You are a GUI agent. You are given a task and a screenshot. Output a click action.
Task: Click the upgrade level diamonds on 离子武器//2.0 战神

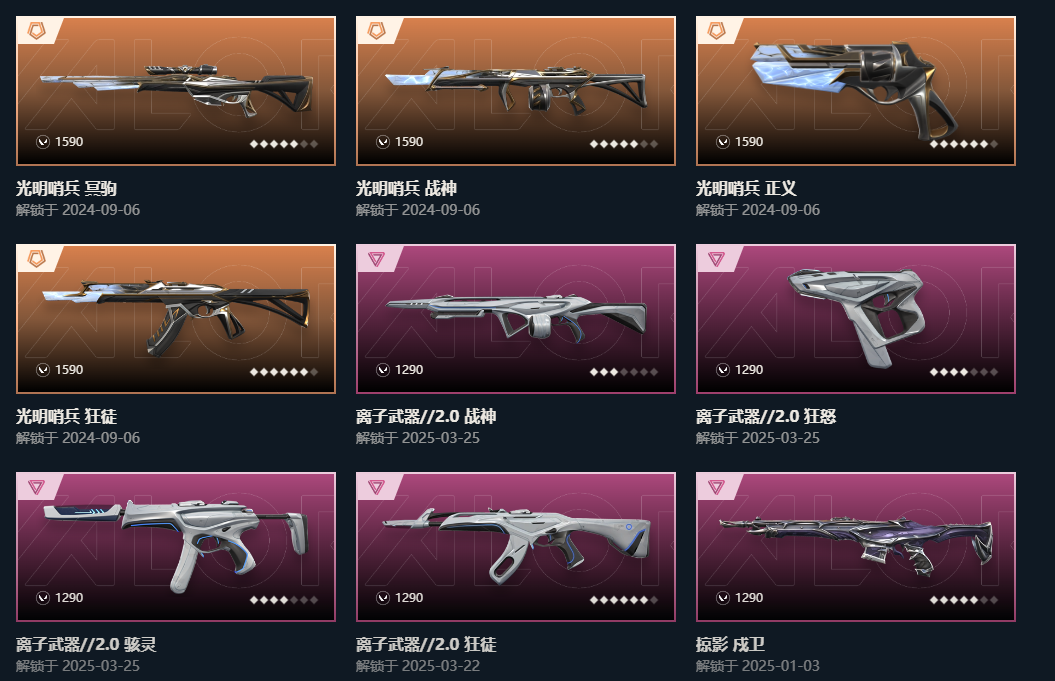click(624, 371)
